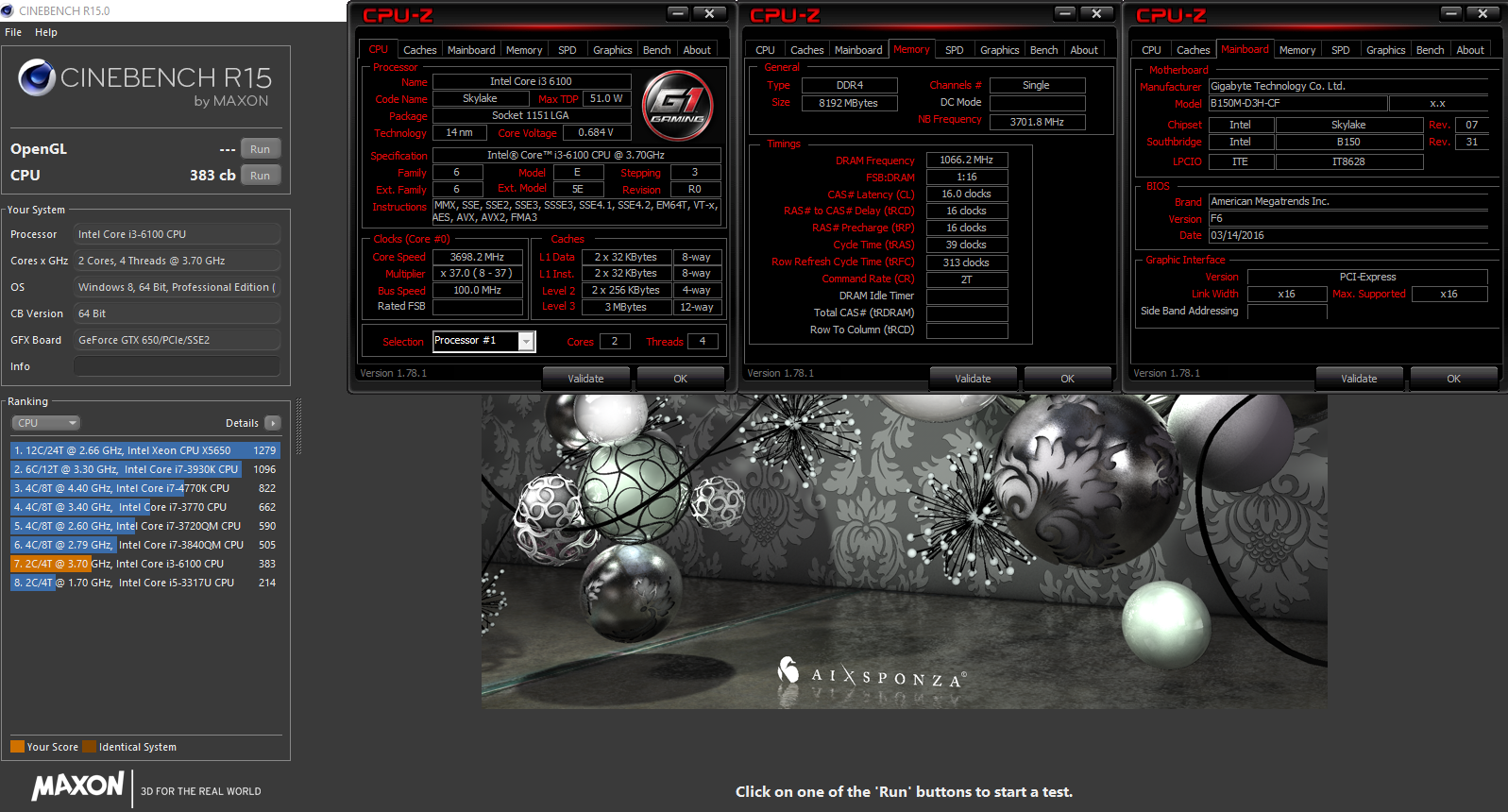Click the Core Voltage value 0.684 V
This screenshot has height=812, width=1508.
[x=596, y=132]
